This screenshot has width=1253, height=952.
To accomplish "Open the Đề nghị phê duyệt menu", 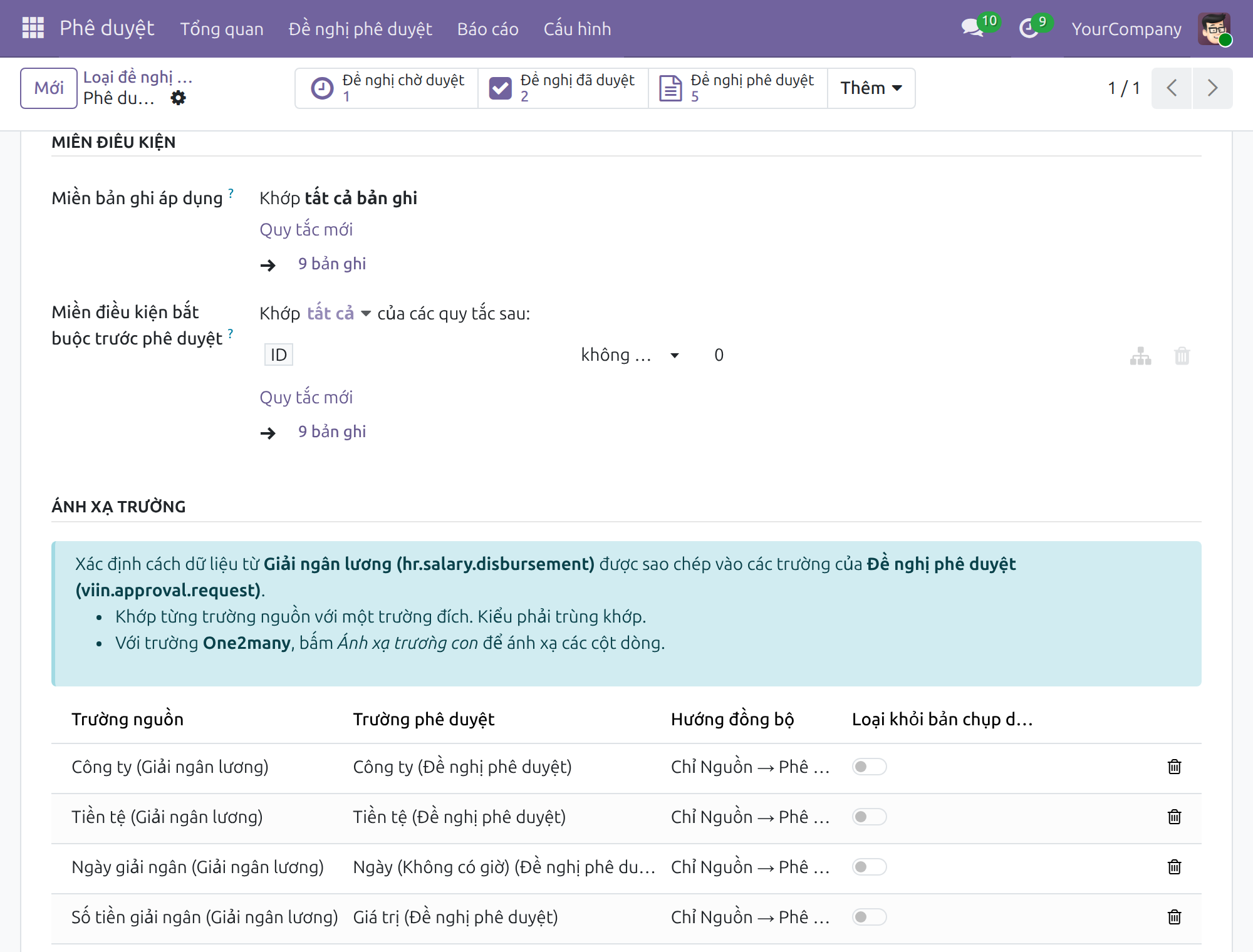I will (x=360, y=29).
